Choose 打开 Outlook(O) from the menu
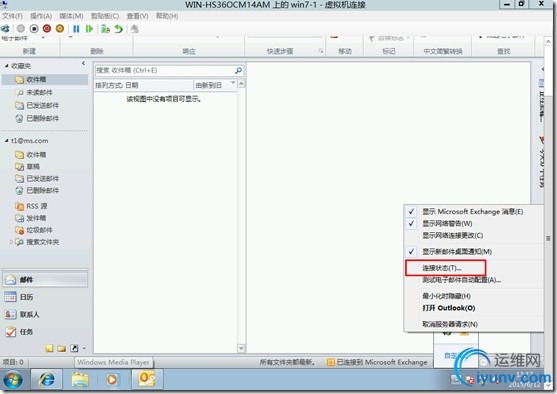 (474, 308)
